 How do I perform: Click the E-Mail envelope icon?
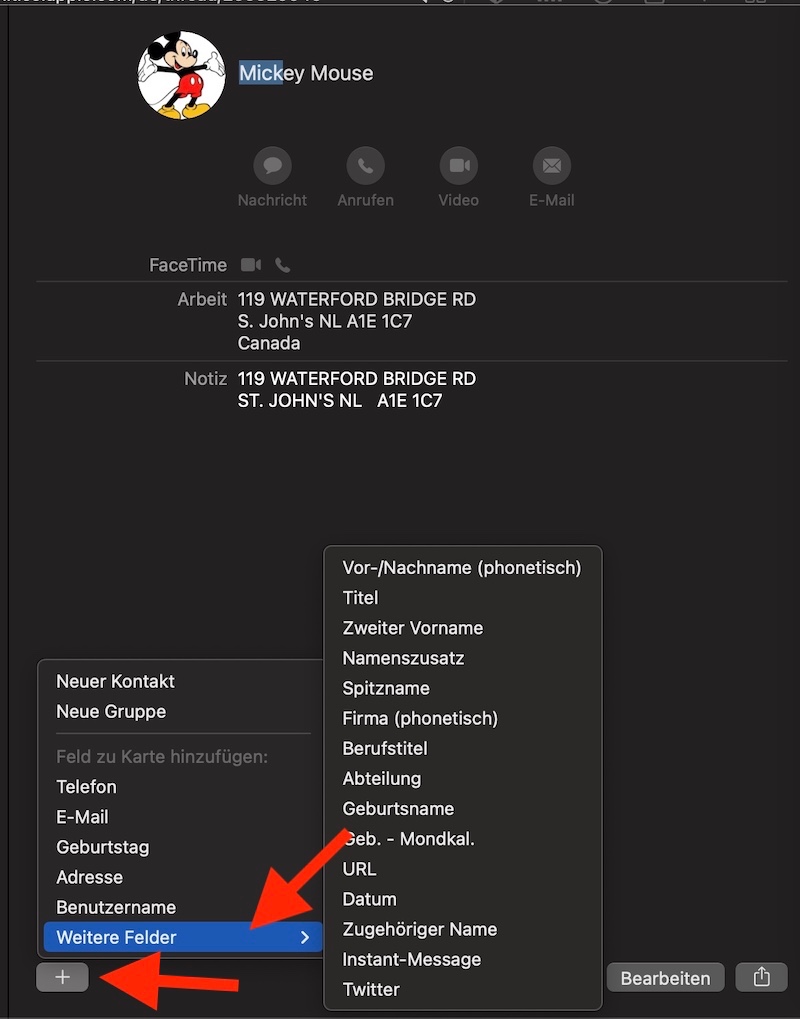click(551, 165)
